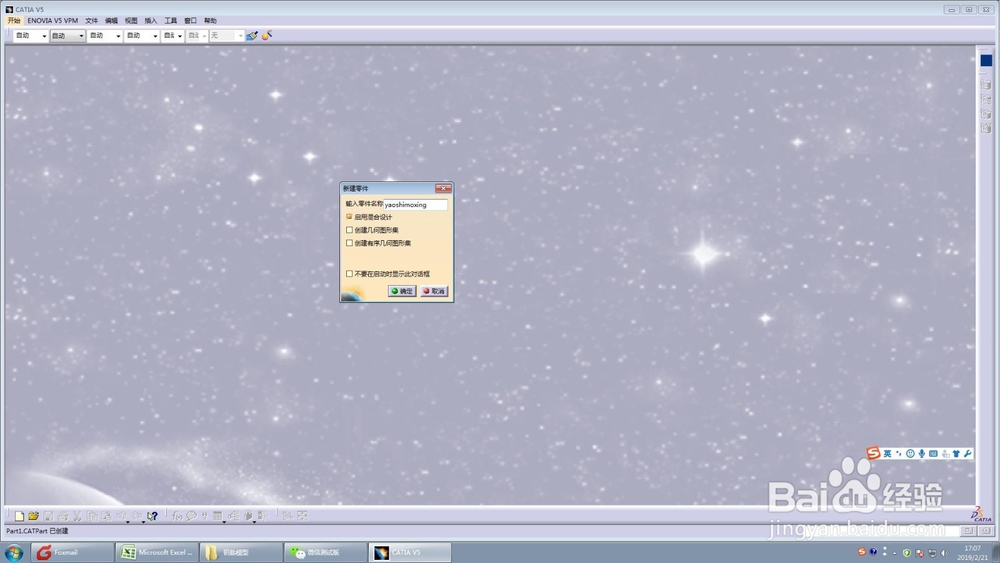The height and width of the screenshot is (563, 1000).
Task: Enable the 创建有序几何图形集 checkbox
Action: [349, 243]
